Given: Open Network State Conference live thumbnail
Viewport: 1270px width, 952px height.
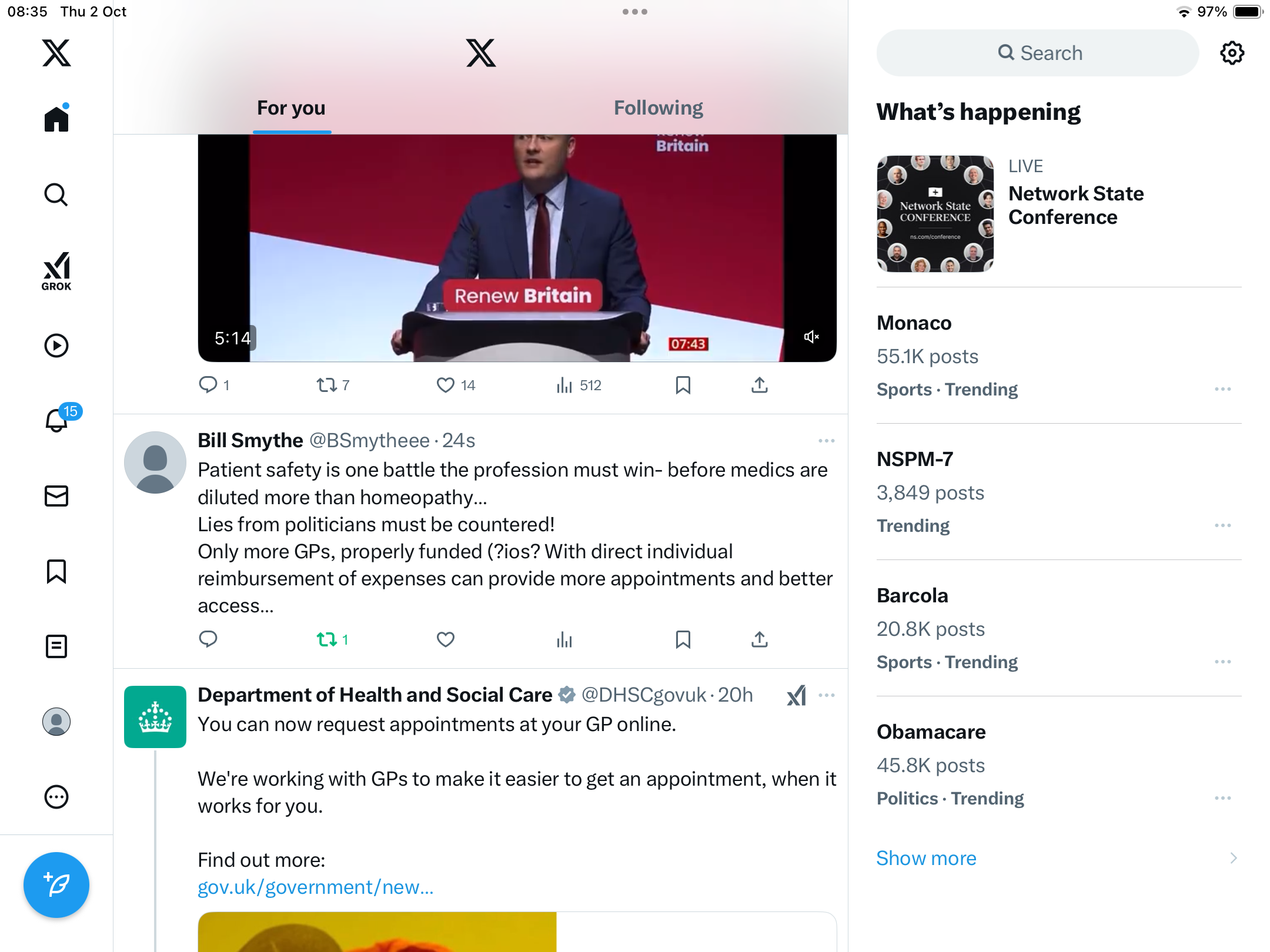Looking at the screenshot, I should pyautogui.click(x=935, y=213).
